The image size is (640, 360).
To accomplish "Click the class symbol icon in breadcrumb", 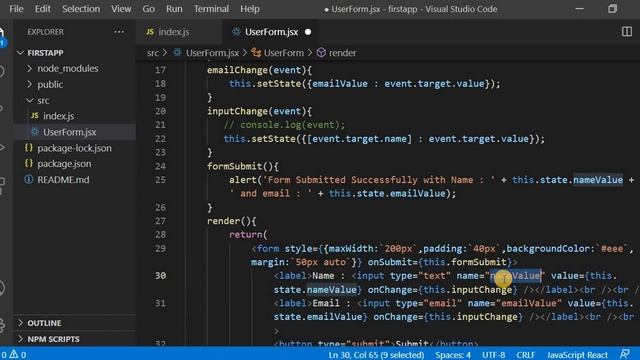I will pos(256,52).
